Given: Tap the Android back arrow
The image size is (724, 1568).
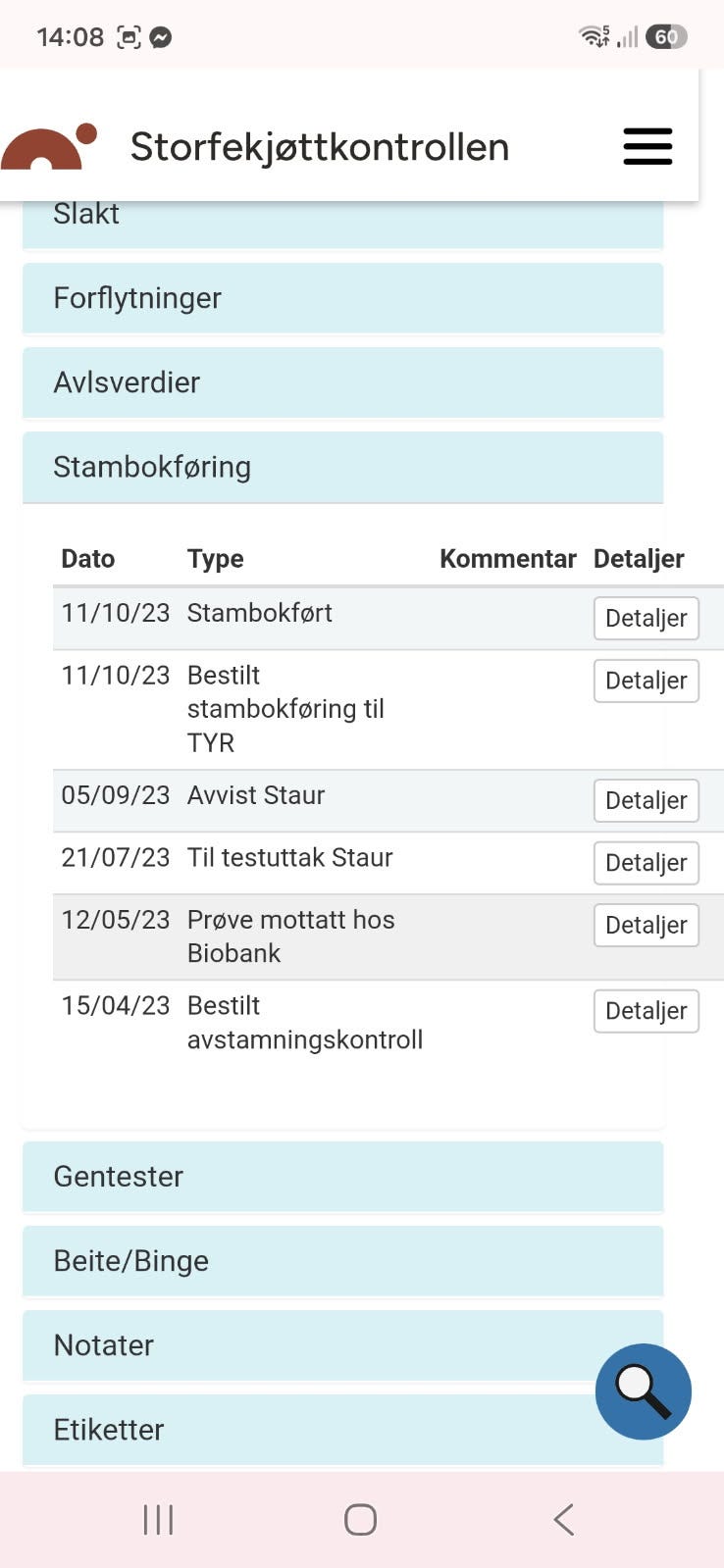Looking at the screenshot, I should click(x=563, y=1520).
